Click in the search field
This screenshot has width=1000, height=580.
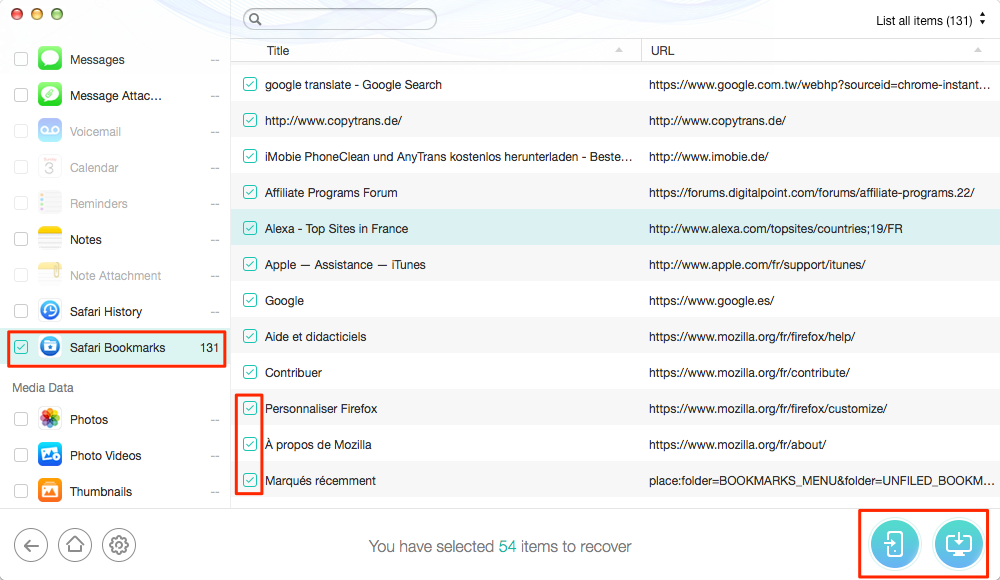tap(340, 19)
